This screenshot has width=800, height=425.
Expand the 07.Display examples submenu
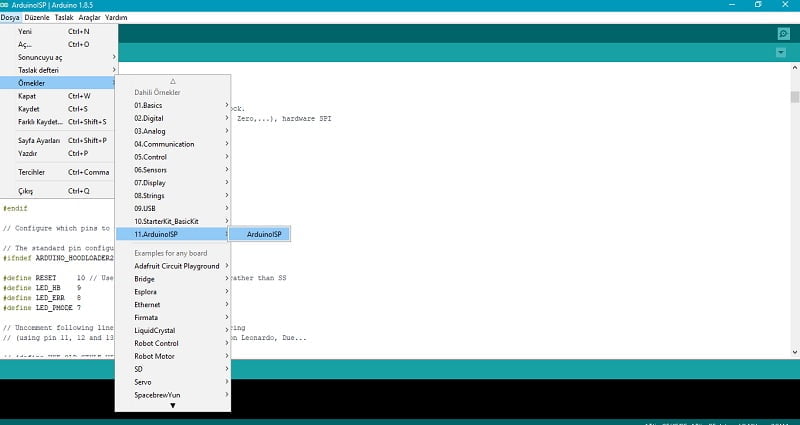[x=173, y=183]
